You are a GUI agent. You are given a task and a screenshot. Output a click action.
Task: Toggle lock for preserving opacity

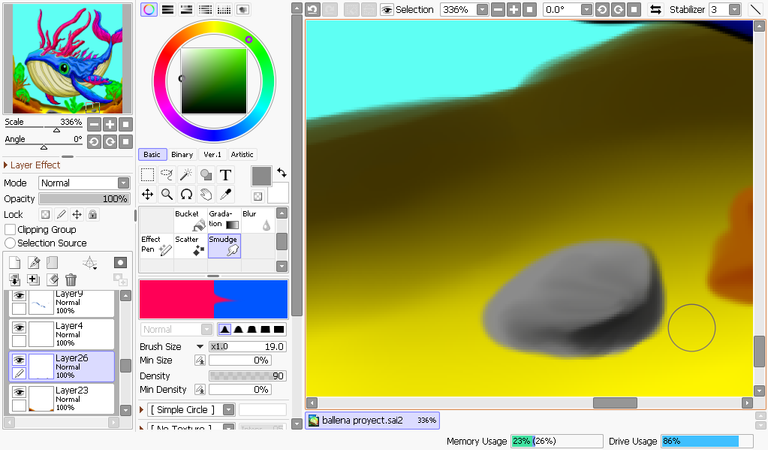pyautogui.click(x=45, y=214)
